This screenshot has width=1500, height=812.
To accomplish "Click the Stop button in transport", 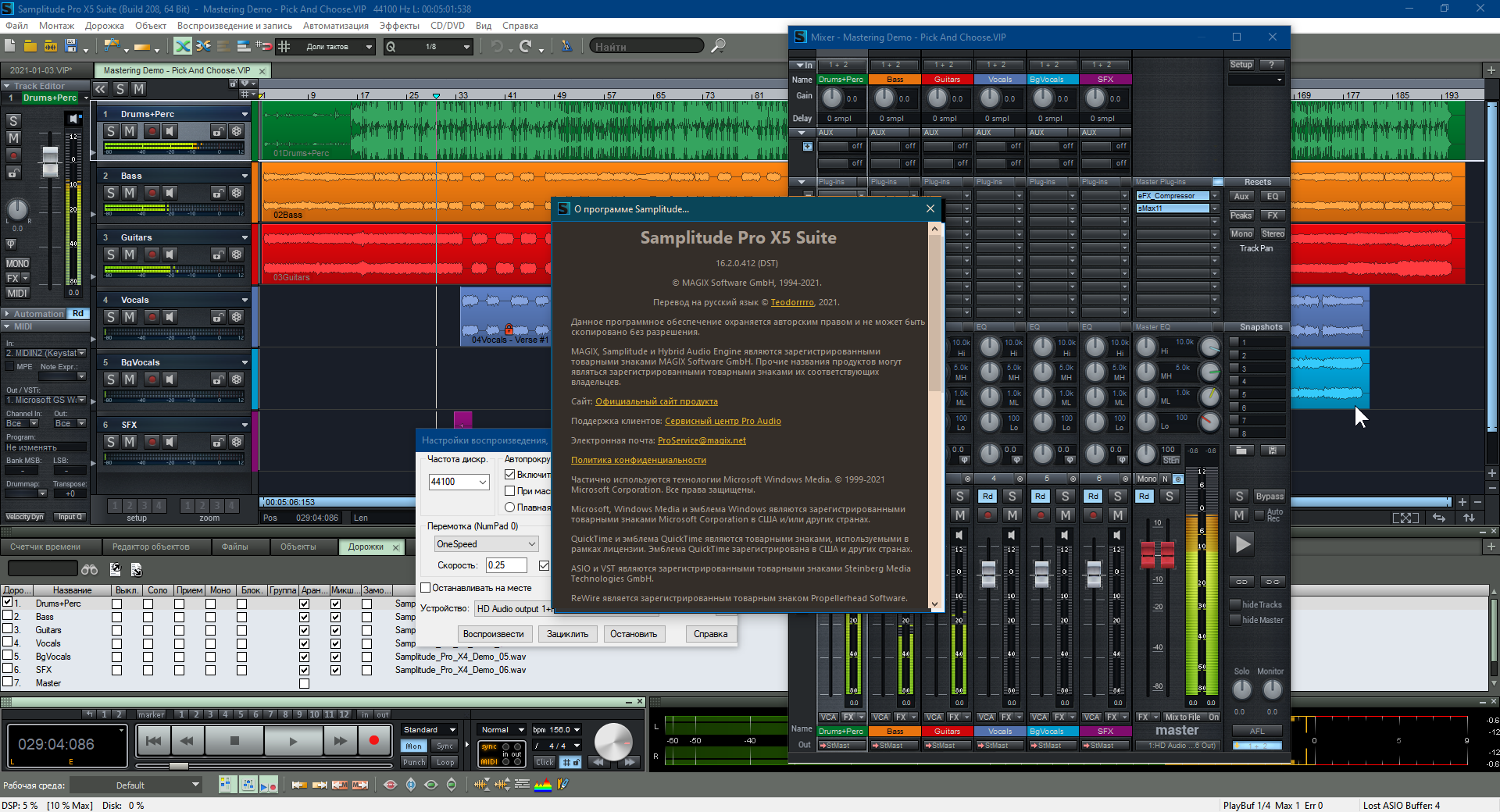I will click(x=234, y=741).
